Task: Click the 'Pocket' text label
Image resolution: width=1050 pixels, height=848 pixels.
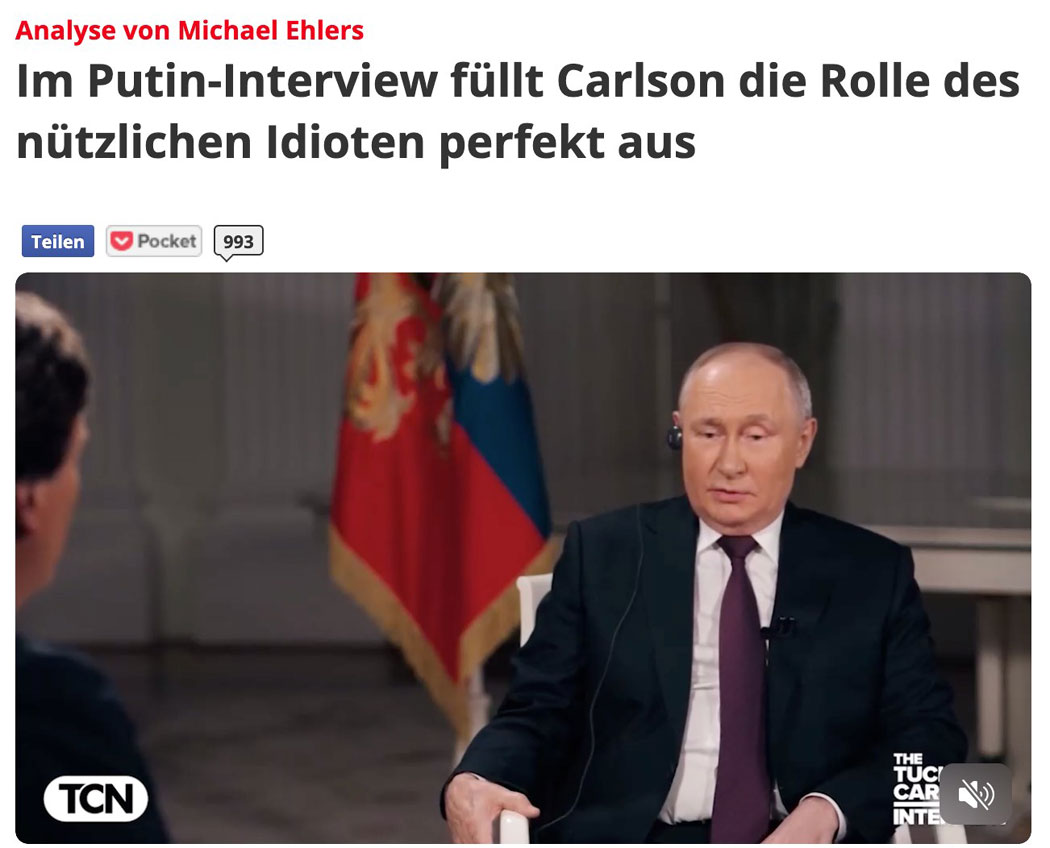Action: click(167, 241)
